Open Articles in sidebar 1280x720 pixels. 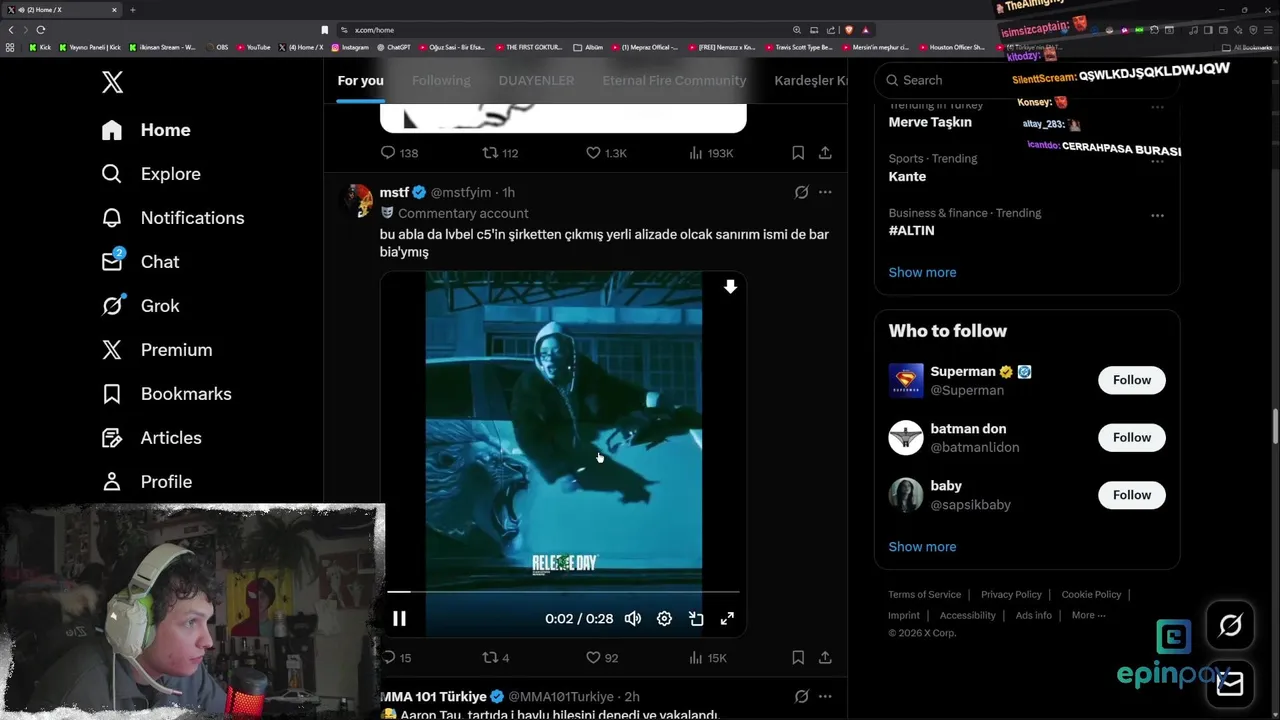coord(151,438)
